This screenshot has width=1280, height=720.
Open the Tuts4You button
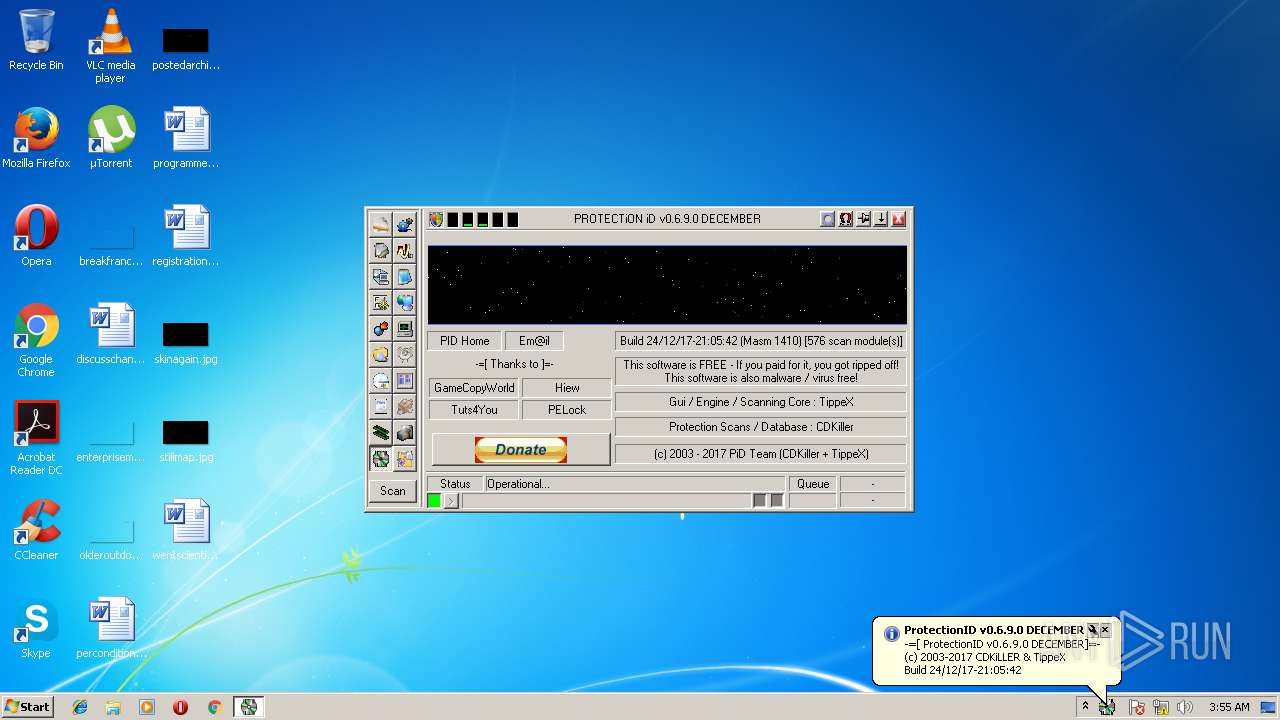point(474,410)
